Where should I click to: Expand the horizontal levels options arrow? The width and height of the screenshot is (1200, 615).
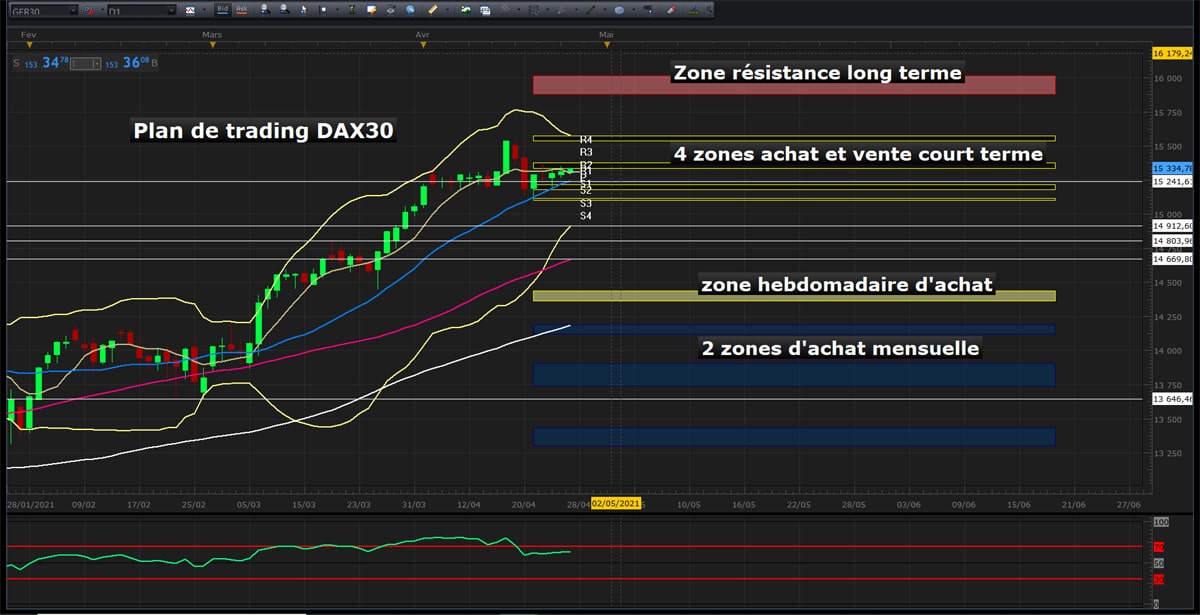tap(547, 10)
